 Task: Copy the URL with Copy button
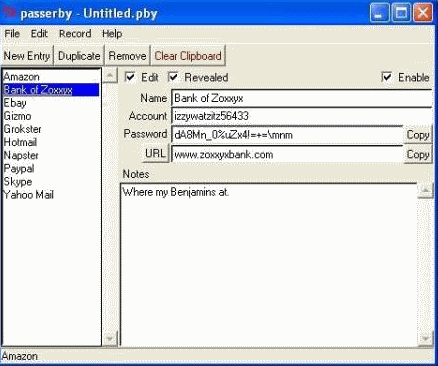click(x=418, y=154)
